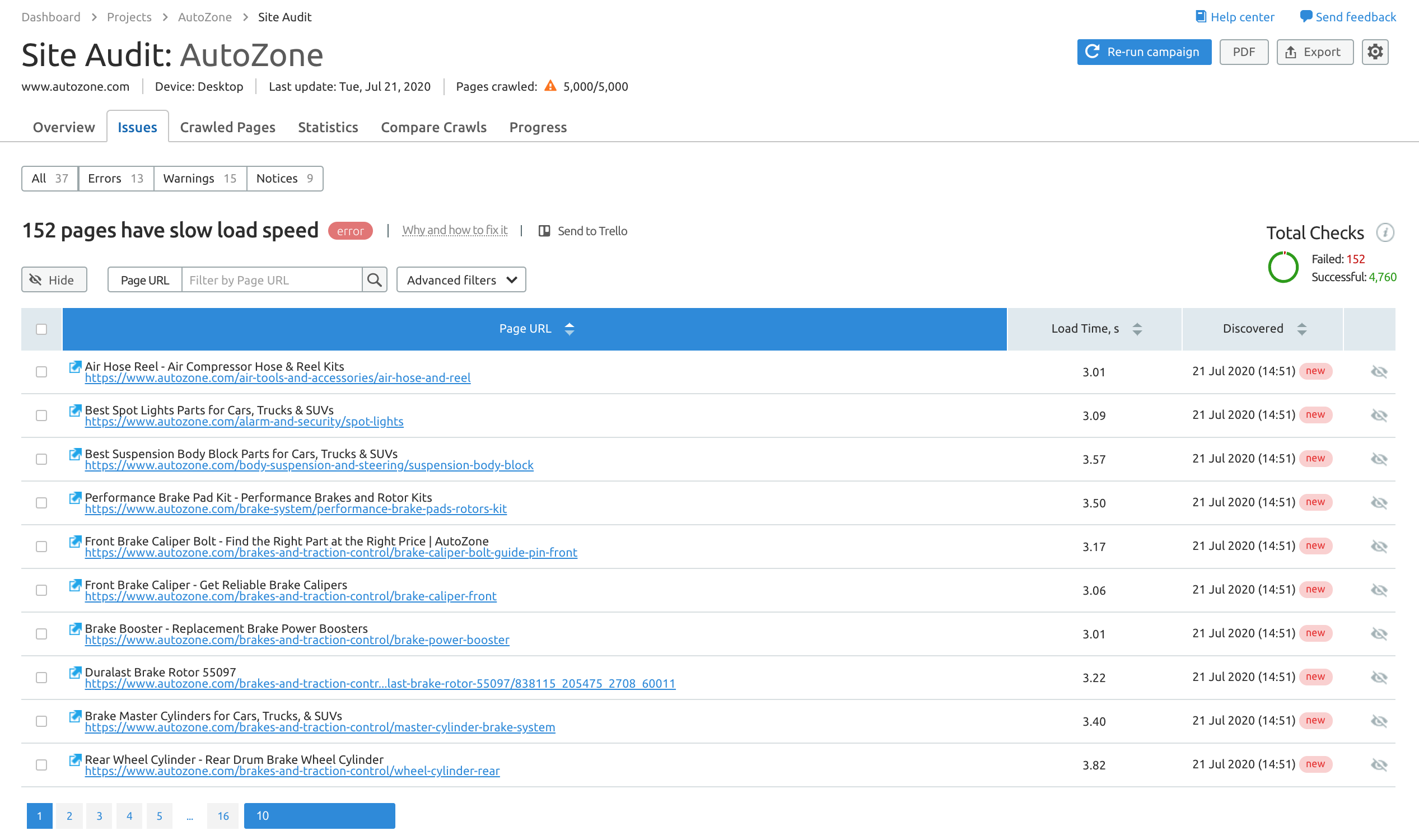Click the Send feedback link
This screenshot has height=840, width=1419.
[1348, 17]
